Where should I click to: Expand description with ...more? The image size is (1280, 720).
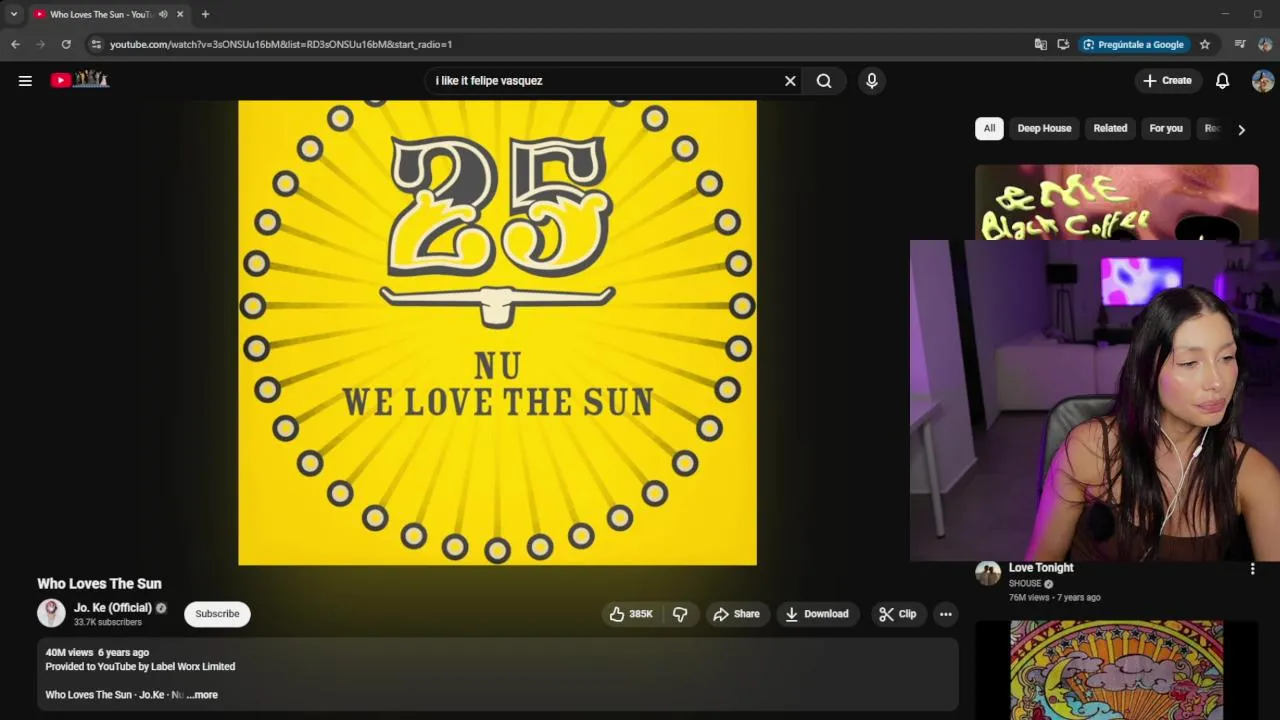202,695
